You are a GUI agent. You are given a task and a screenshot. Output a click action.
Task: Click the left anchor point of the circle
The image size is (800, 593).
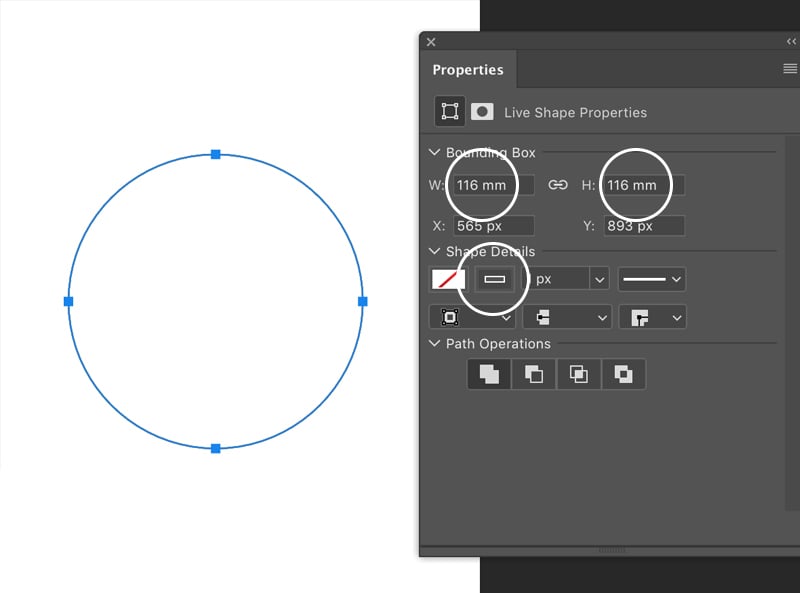68,302
